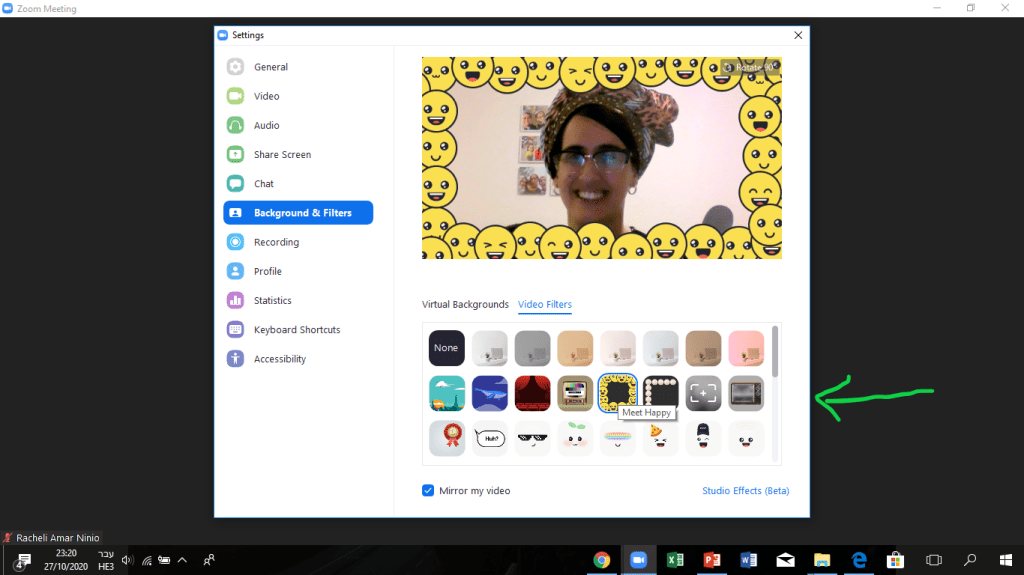Viewport: 1024px width, 575px height.
Task: Switch to the Virtual Backgrounds tab
Action: (x=465, y=305)
